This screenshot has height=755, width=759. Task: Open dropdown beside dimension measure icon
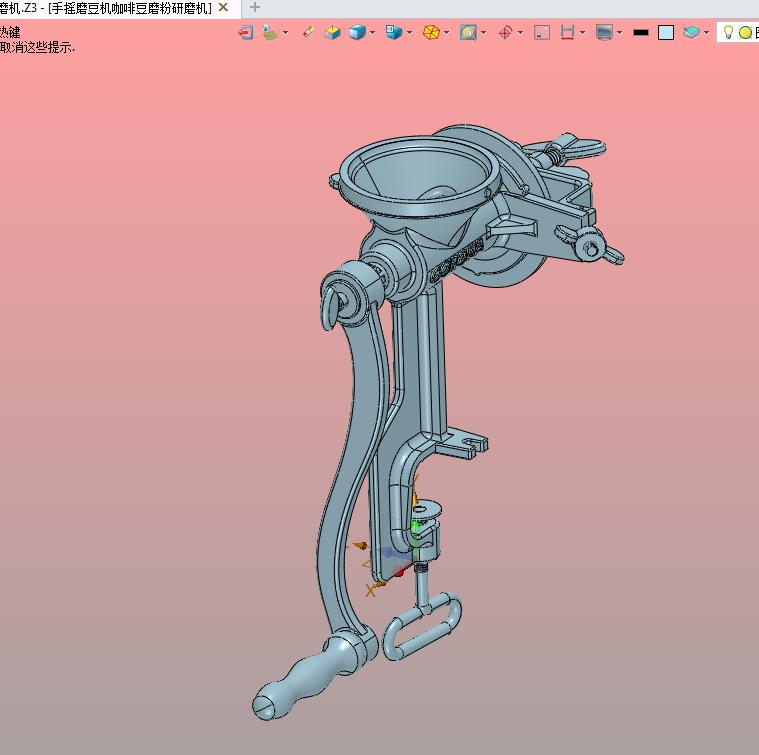click(582, 33)
